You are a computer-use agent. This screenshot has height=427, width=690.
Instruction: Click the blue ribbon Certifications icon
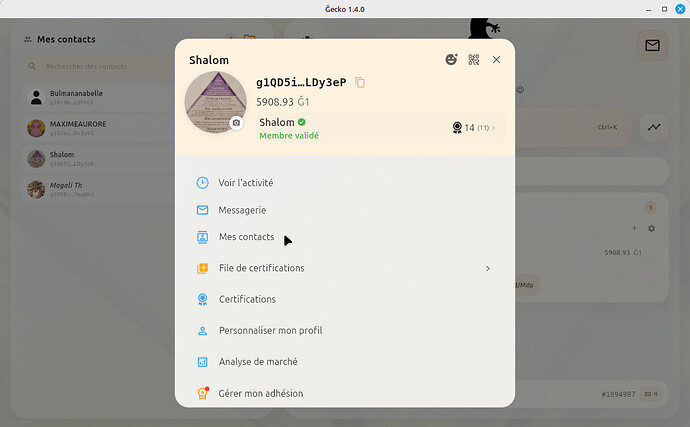pyautogui.click(x=202, y=299)
